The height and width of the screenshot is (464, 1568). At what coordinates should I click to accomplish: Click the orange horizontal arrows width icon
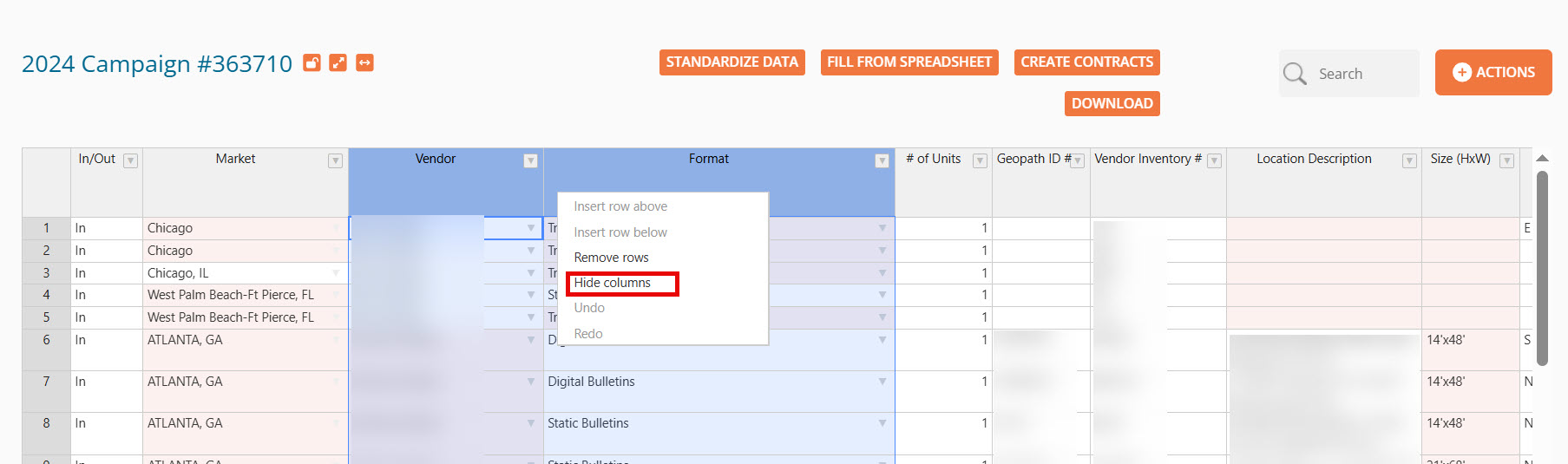point(364,62)
